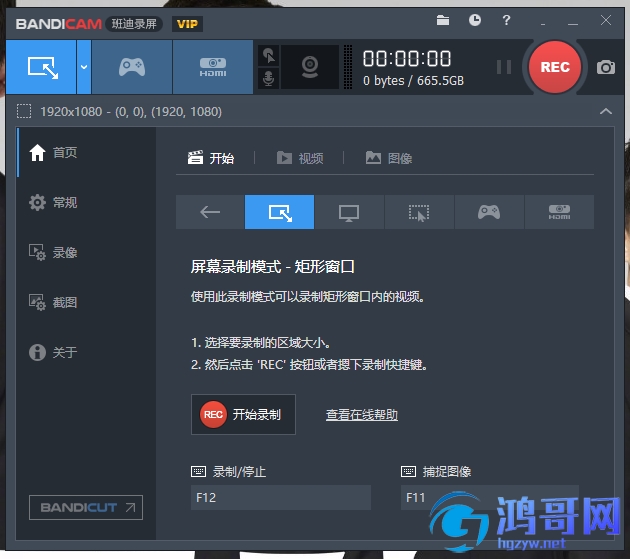630x559 pixels.
Task: Click the back arrow in mode row
Action: (210, 212)
